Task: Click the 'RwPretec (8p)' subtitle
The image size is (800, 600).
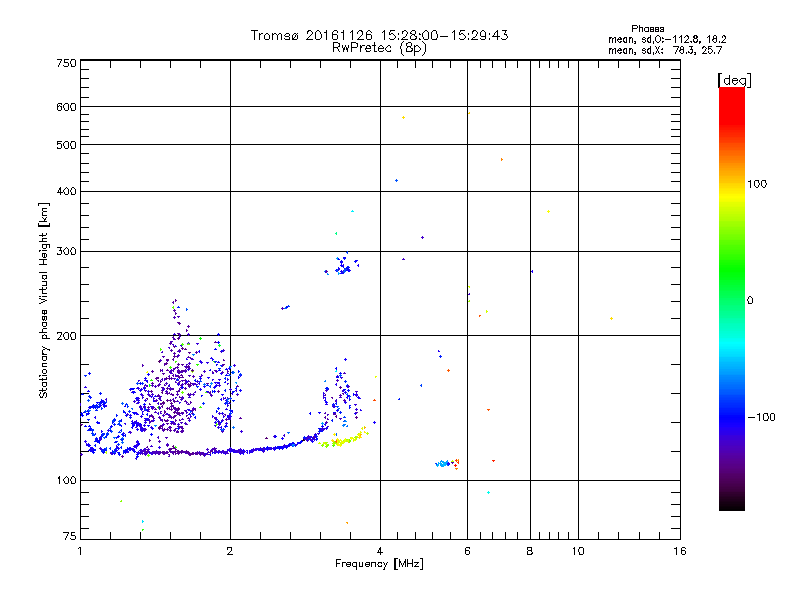Action: (x=379, y=48)
